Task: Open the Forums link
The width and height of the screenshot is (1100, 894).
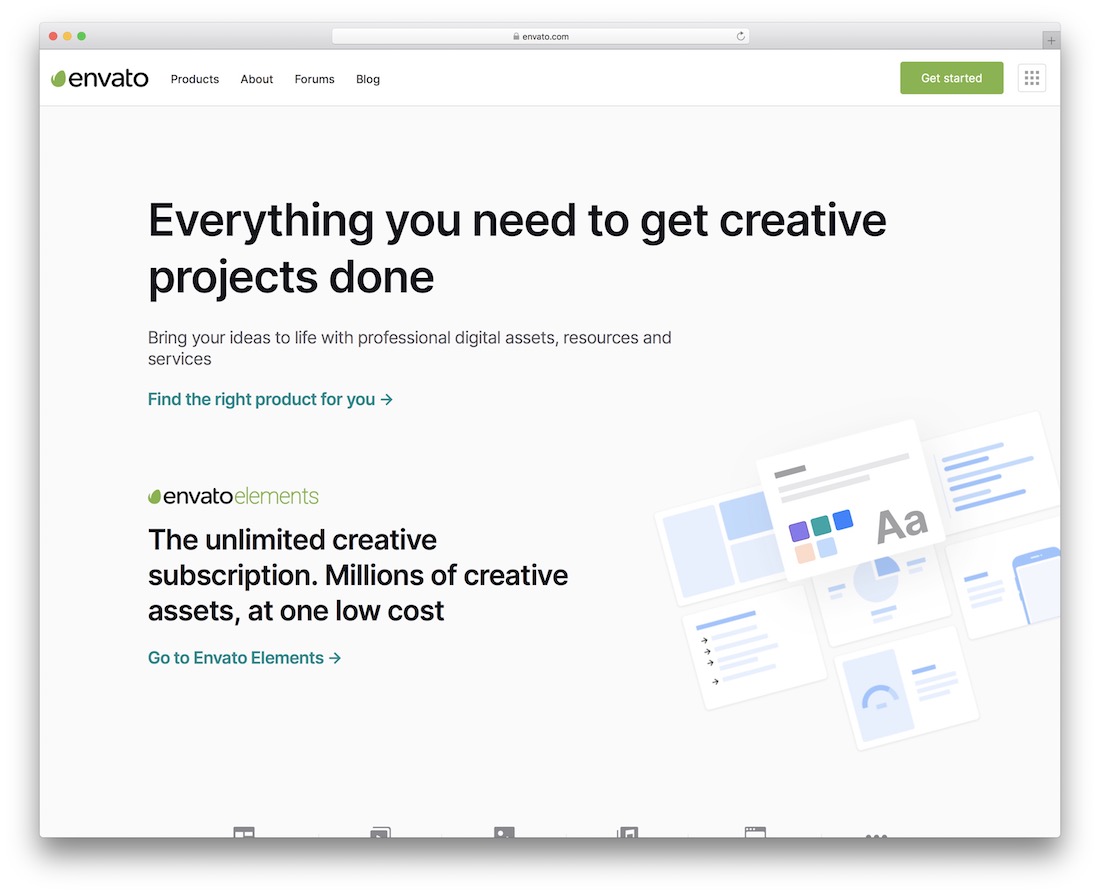Action: pyautogui.click(x=314, y=79)
